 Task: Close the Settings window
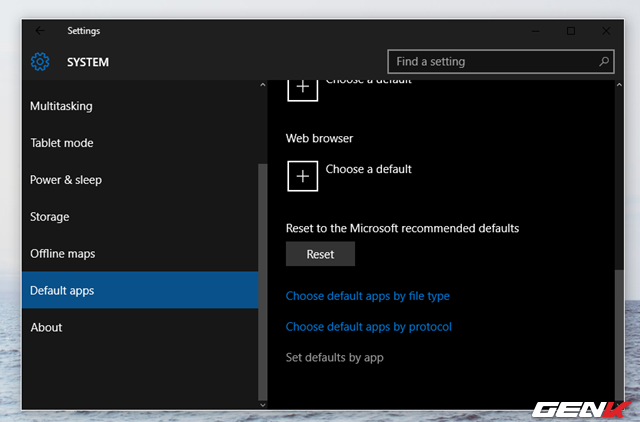pyautogui.click(x=606, y=31)
